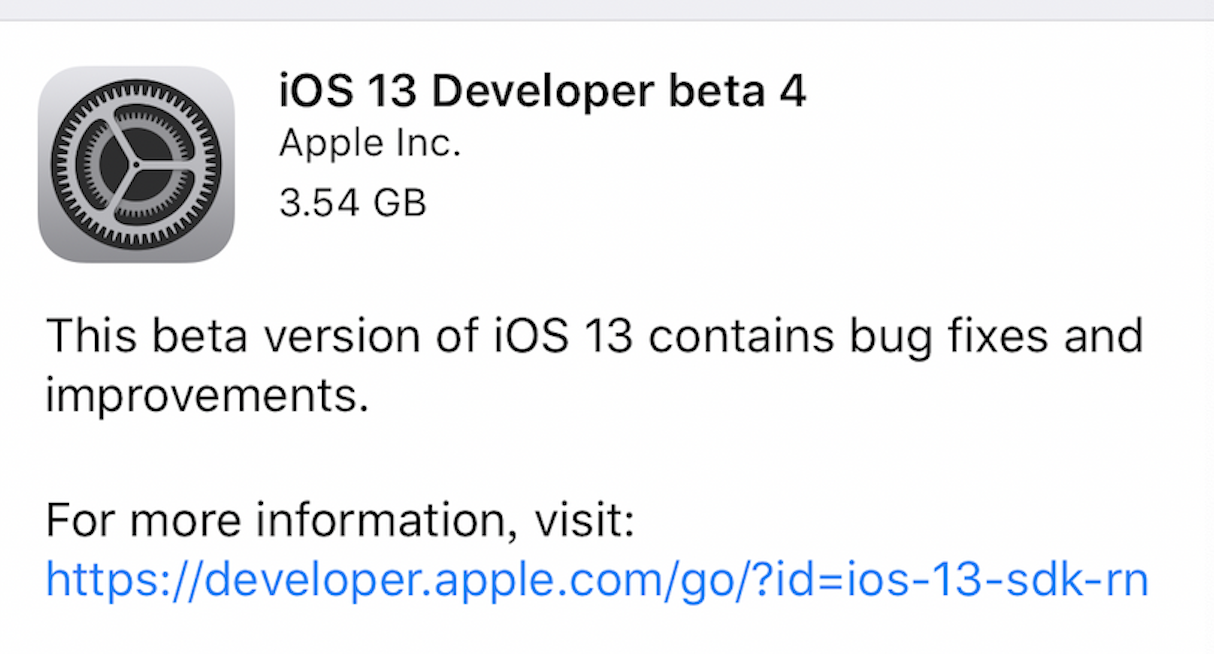Click the 'iOS 13 Developer beta 4' title
Viewport: 1214px width, 654px height.
coord(542,92)
